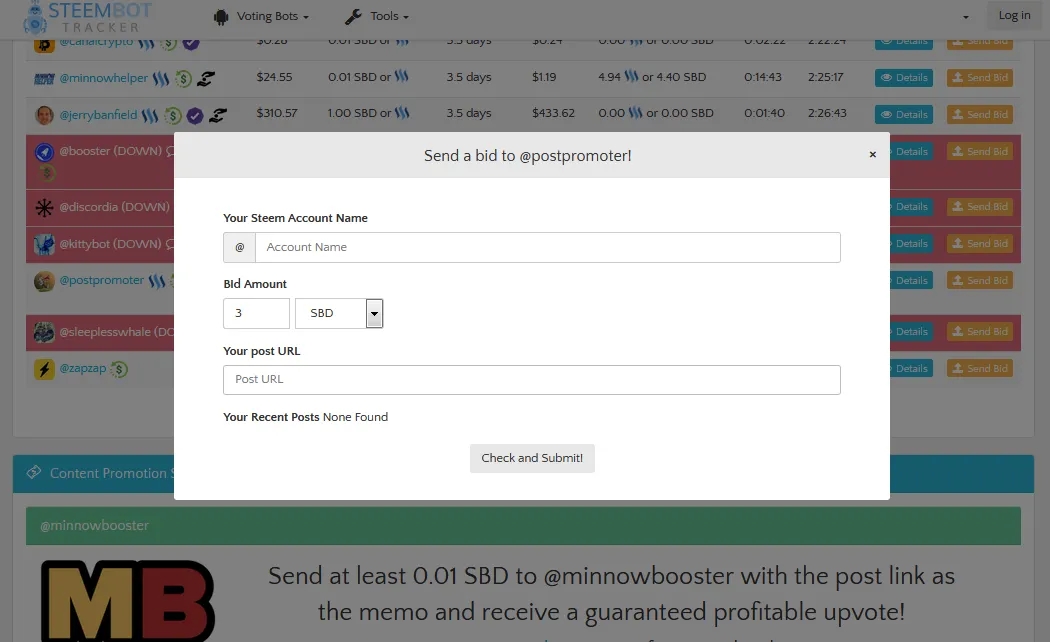
Task: Click Details for the postpromoter row
Action: (911, 280)
